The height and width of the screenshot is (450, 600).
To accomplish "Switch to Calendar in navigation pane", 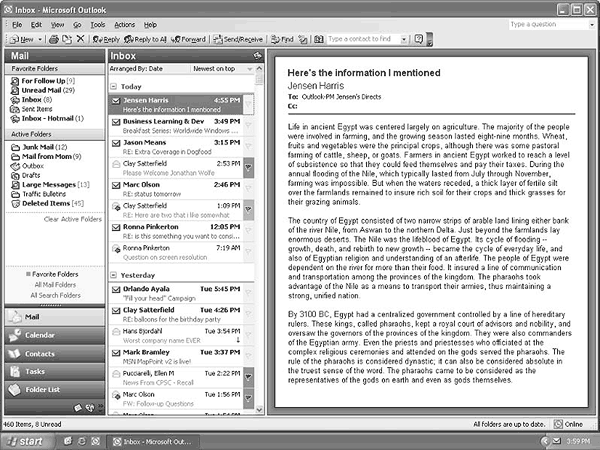I will coord(54,335).
